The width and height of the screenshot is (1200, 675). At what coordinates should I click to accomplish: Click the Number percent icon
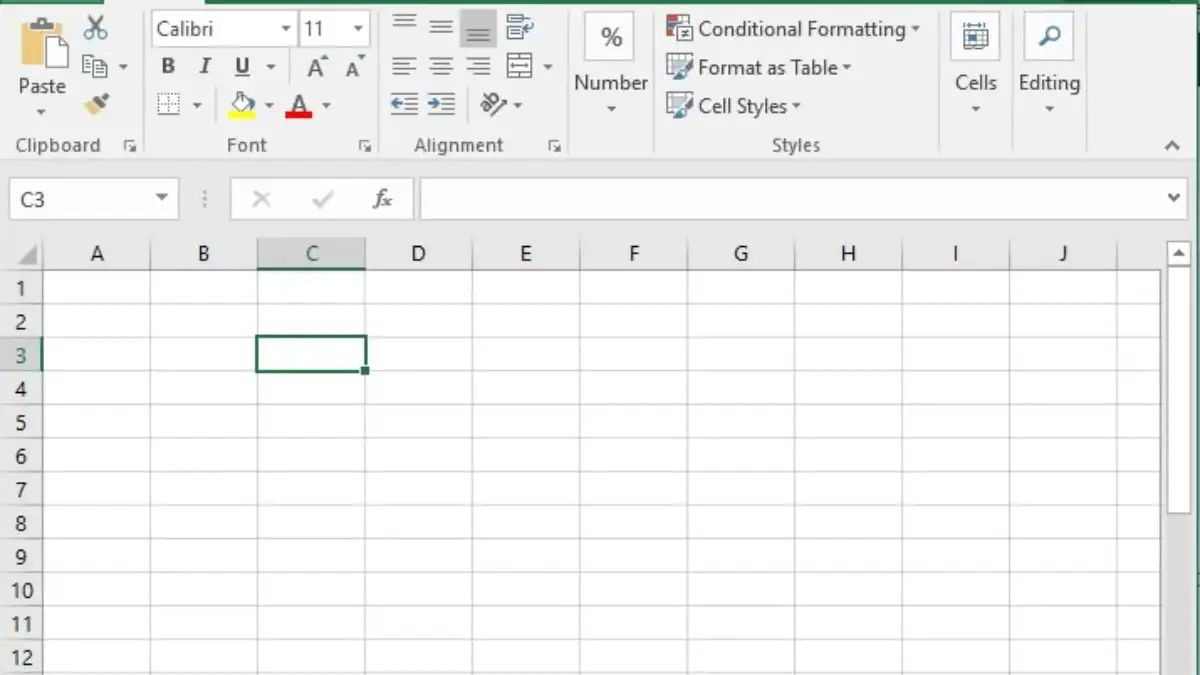[x=611, y=38]
